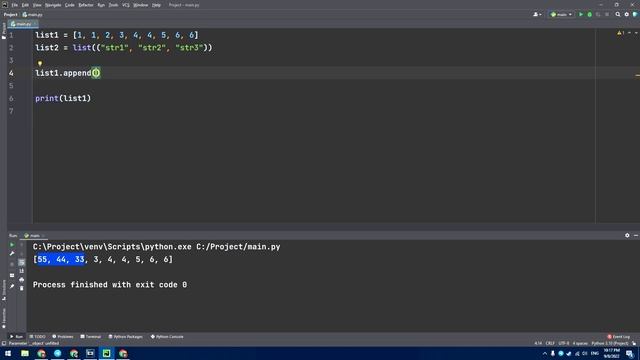Pin the Run tab with pin icon

pyautogui.click(x=12, y=286)
